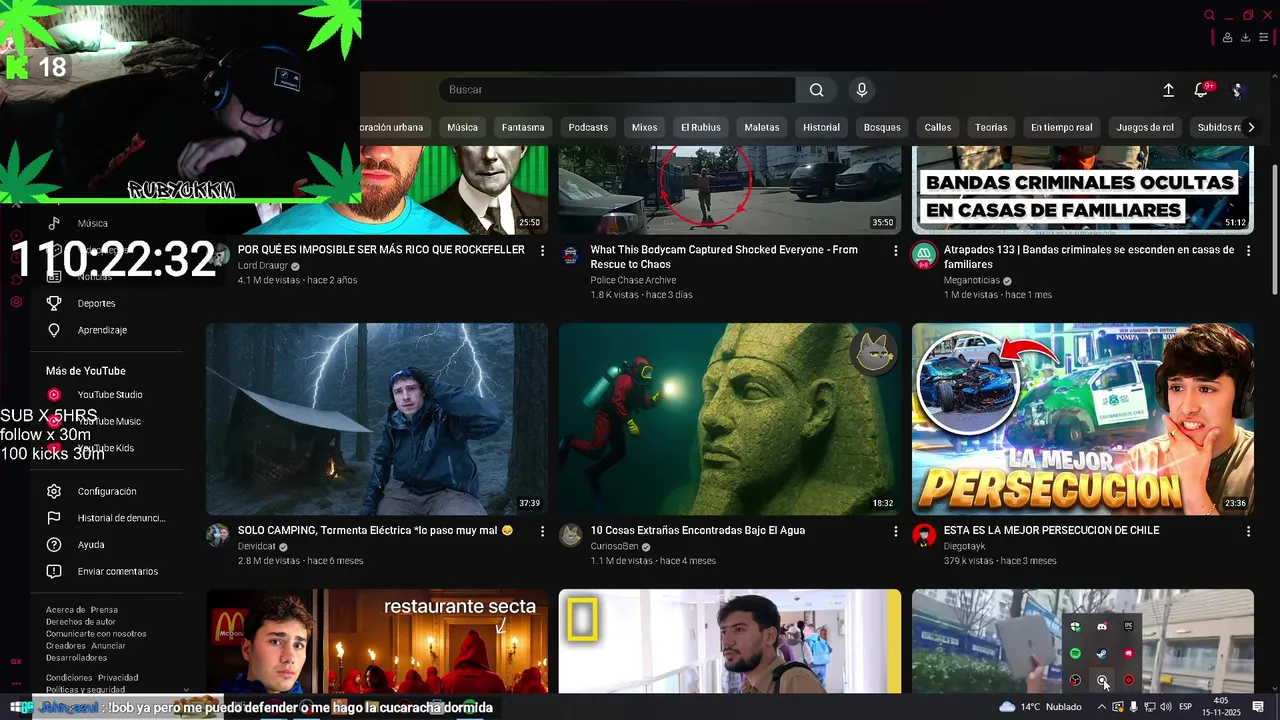
Task: Click the Aprendizaje lightbulb icon
Action: (54, 330)
